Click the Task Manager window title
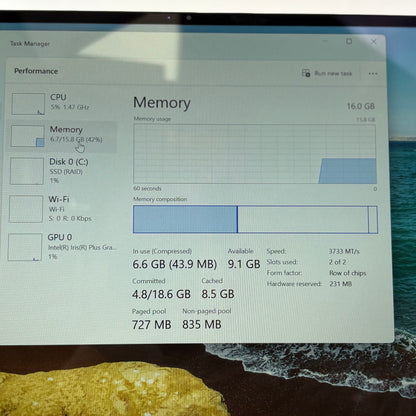Image resolution: width=416 pixels, height=416 pixels. (30, 44)
